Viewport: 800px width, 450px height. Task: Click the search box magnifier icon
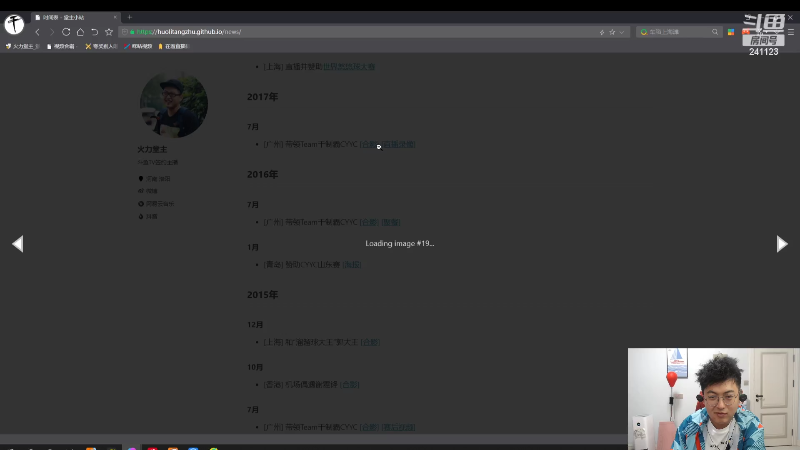[715, 32]
